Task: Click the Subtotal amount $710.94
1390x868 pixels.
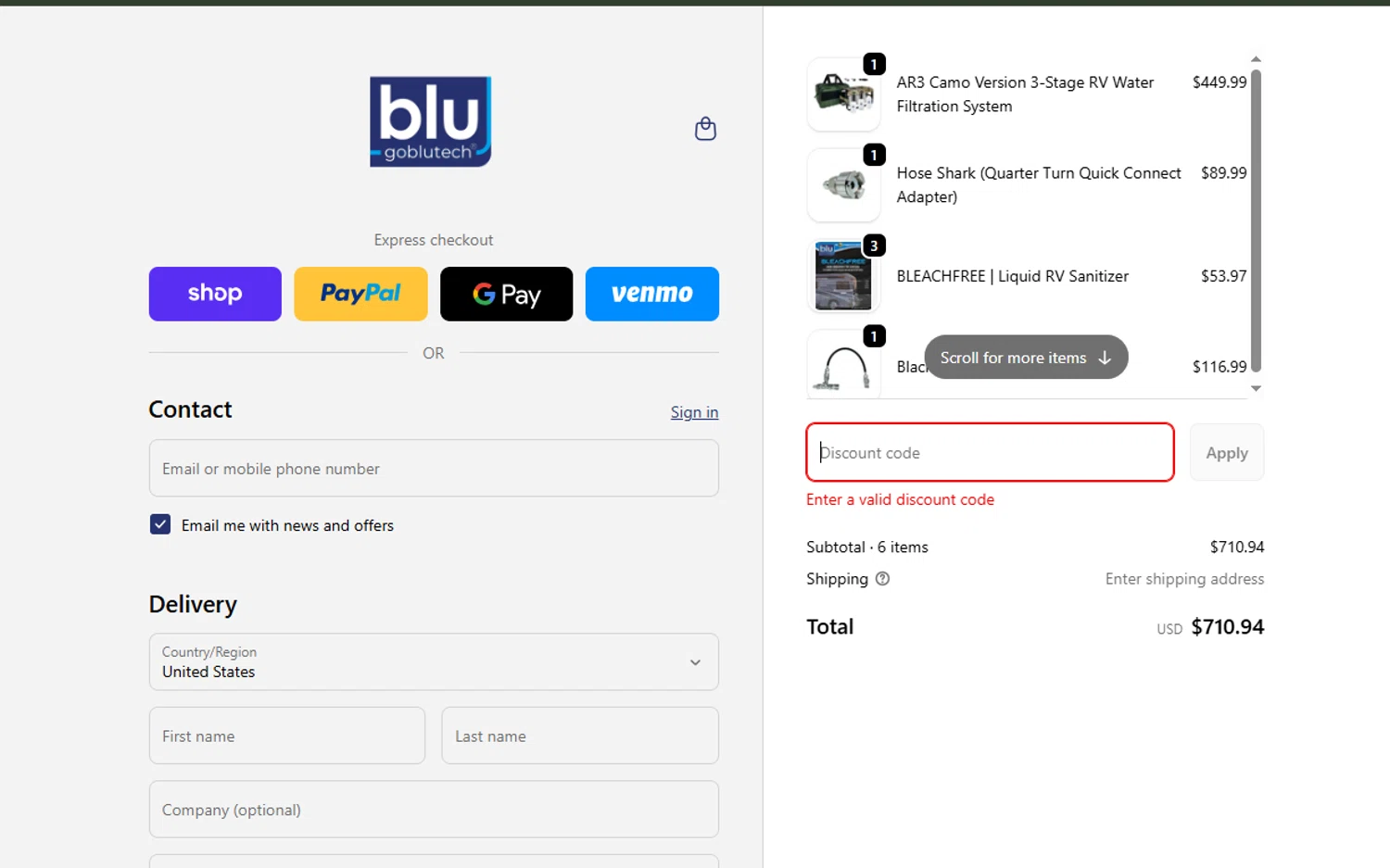Action: pos(1236,547)
